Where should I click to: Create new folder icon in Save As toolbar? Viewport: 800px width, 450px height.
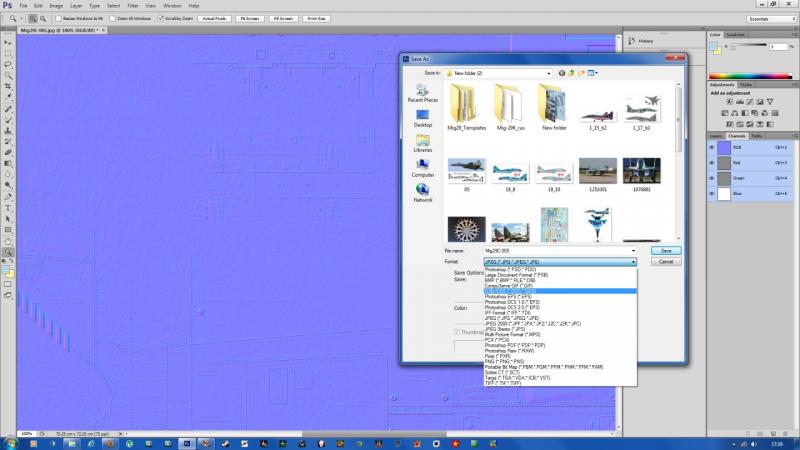581,73
